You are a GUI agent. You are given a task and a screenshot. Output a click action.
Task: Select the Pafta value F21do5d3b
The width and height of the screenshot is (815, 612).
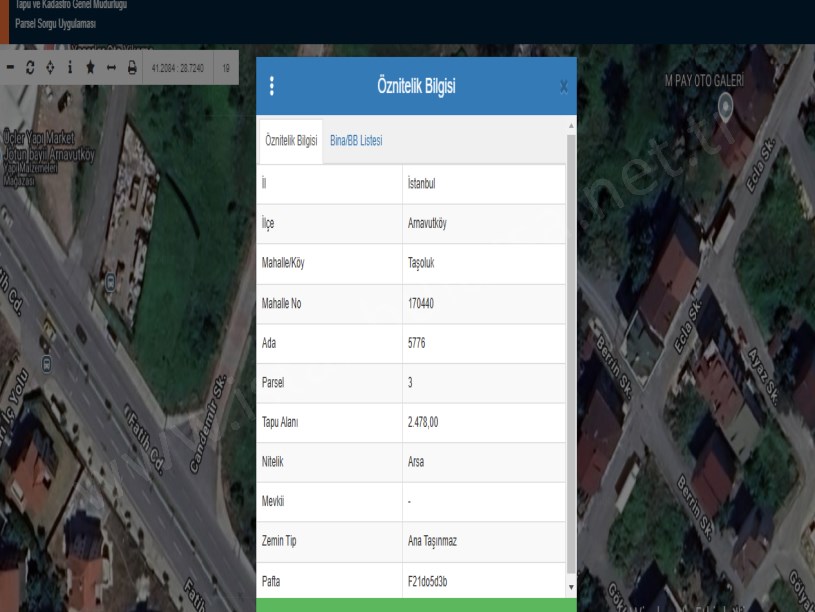click(x=428, y=581)
